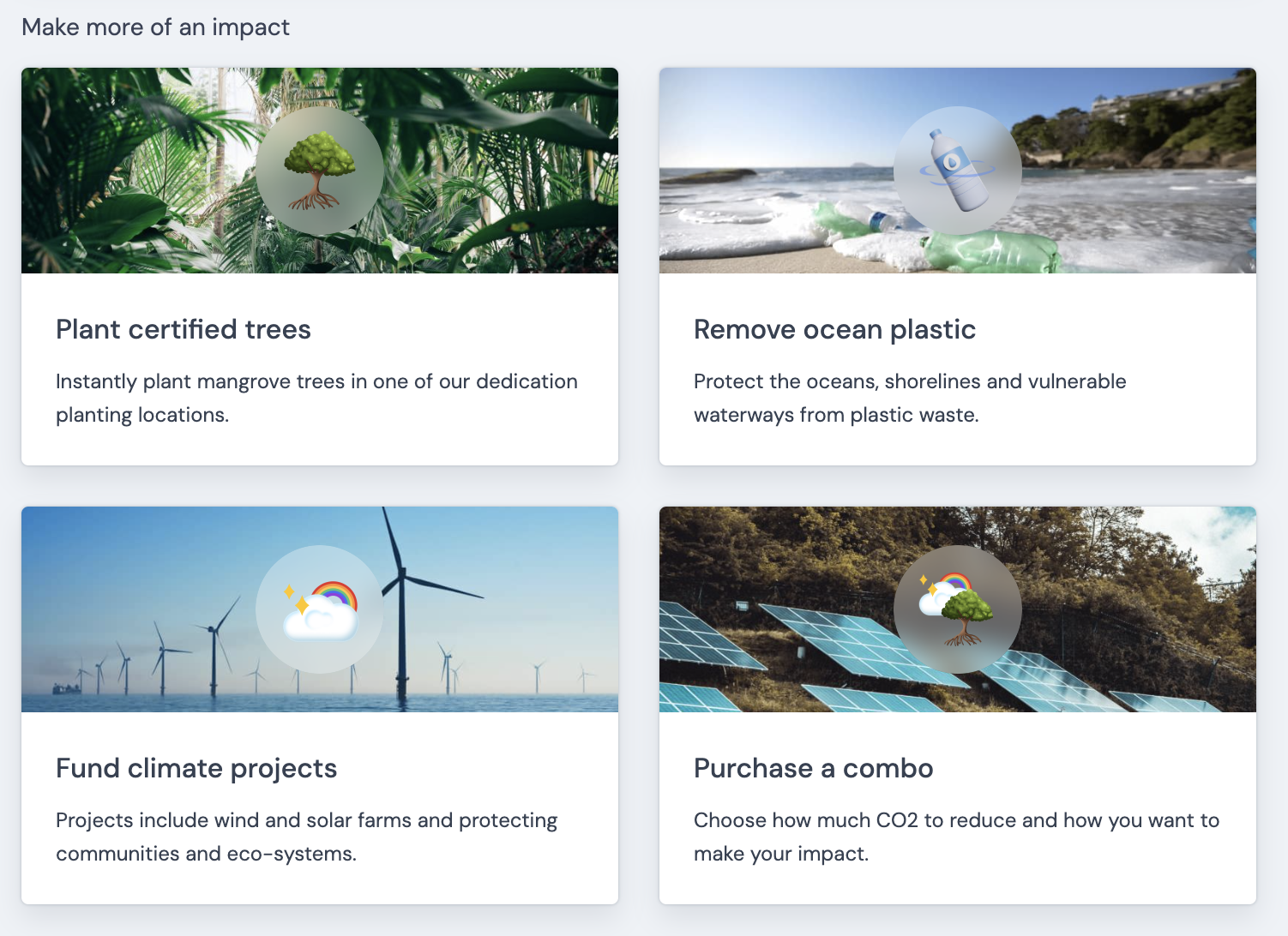Open the Purchase a combo heading
The image size is (1288, 936).
click(813, 768)
